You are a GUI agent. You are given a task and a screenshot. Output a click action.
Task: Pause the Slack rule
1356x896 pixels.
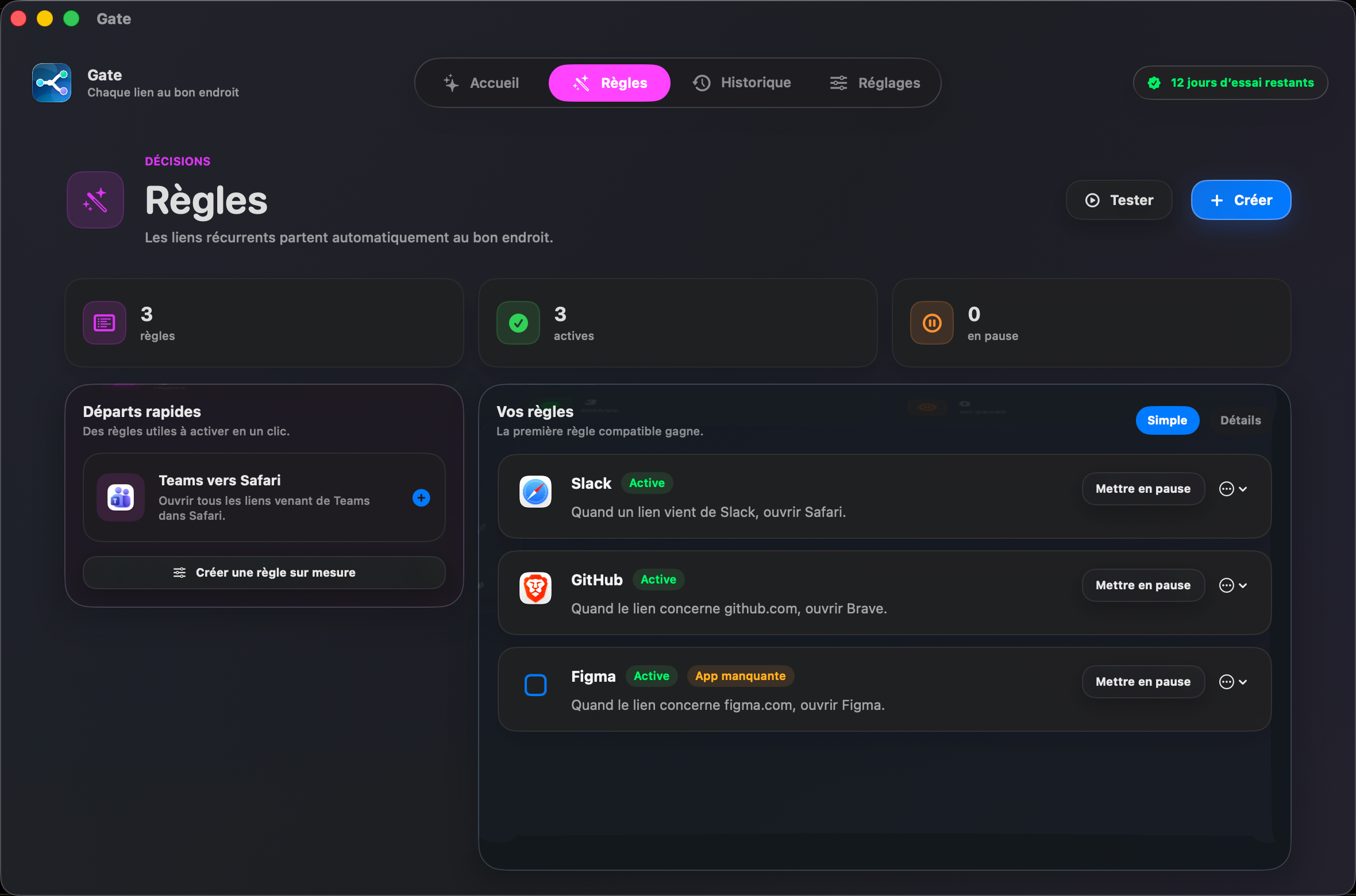point(1143,489)
